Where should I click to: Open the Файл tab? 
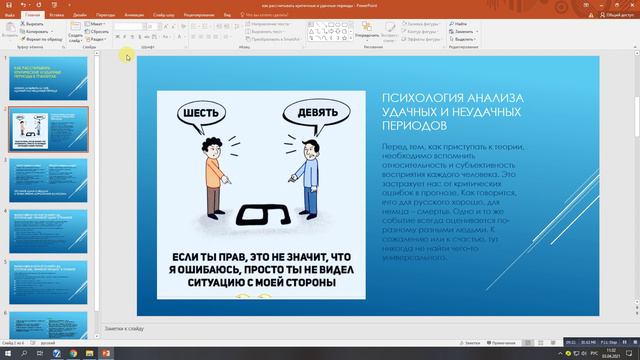(x=9, y=15)
